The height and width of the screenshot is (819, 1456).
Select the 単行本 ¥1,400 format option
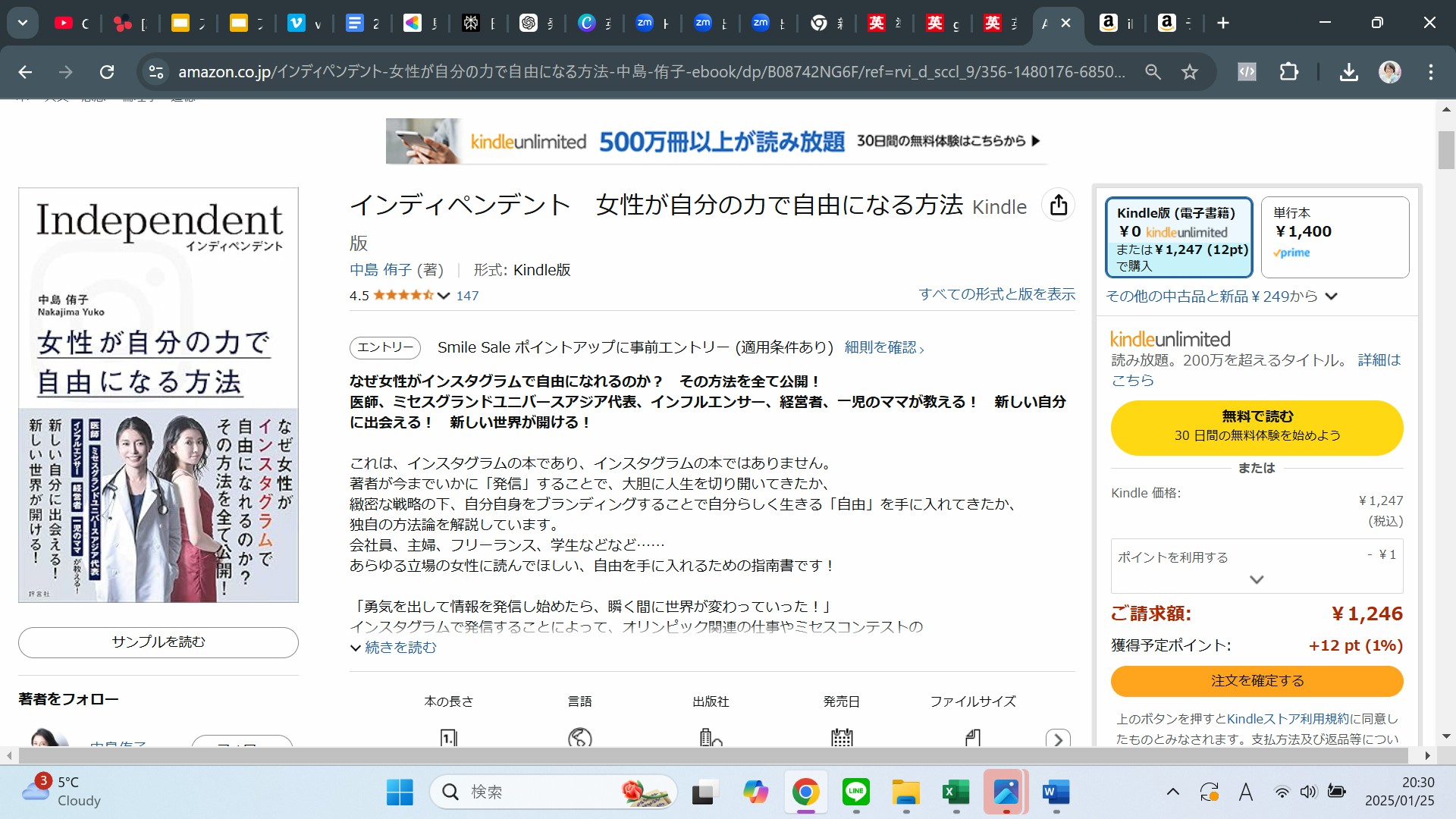click(1335, 237)
